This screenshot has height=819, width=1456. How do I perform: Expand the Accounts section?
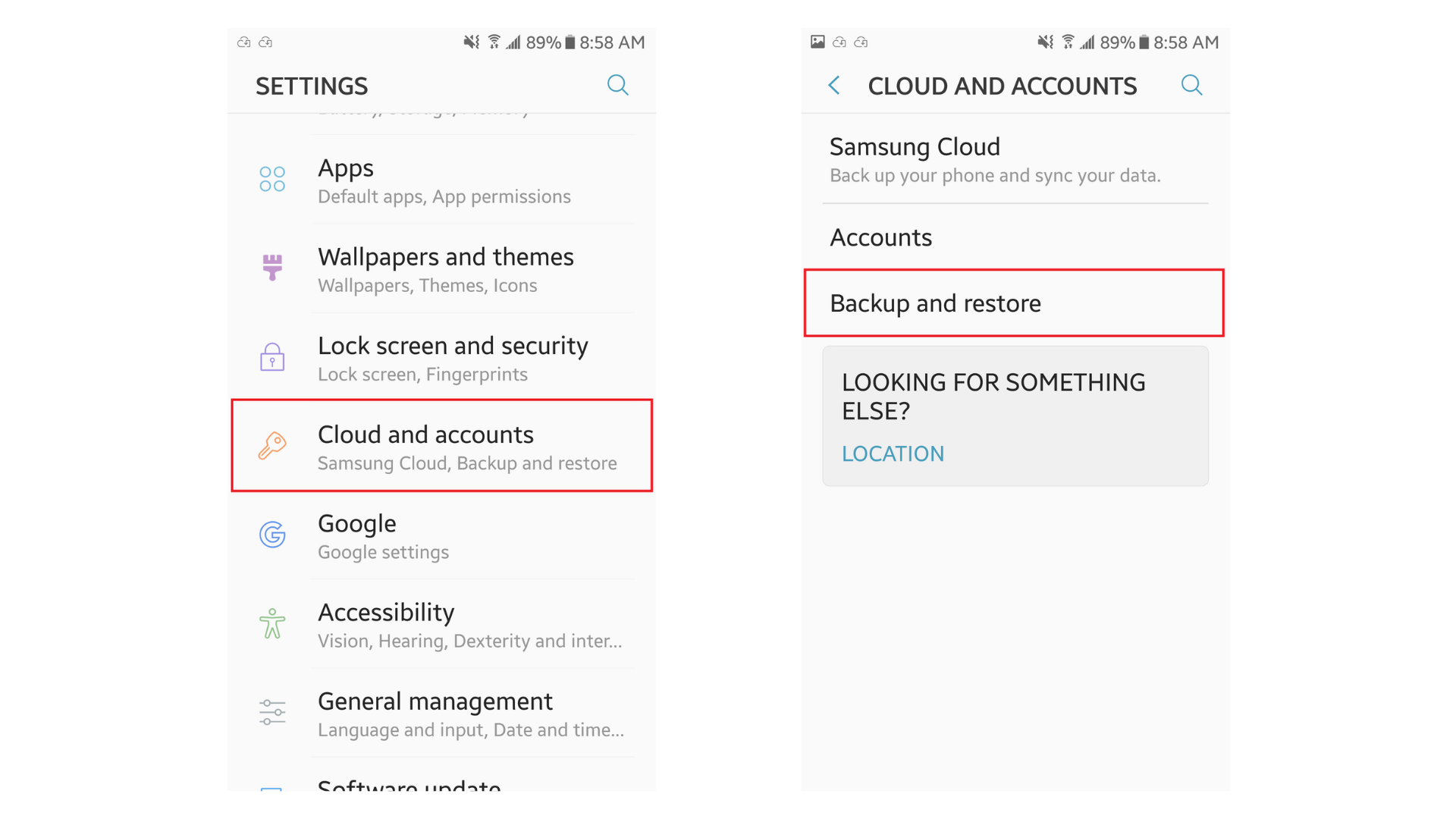click(x=877, y=236)
